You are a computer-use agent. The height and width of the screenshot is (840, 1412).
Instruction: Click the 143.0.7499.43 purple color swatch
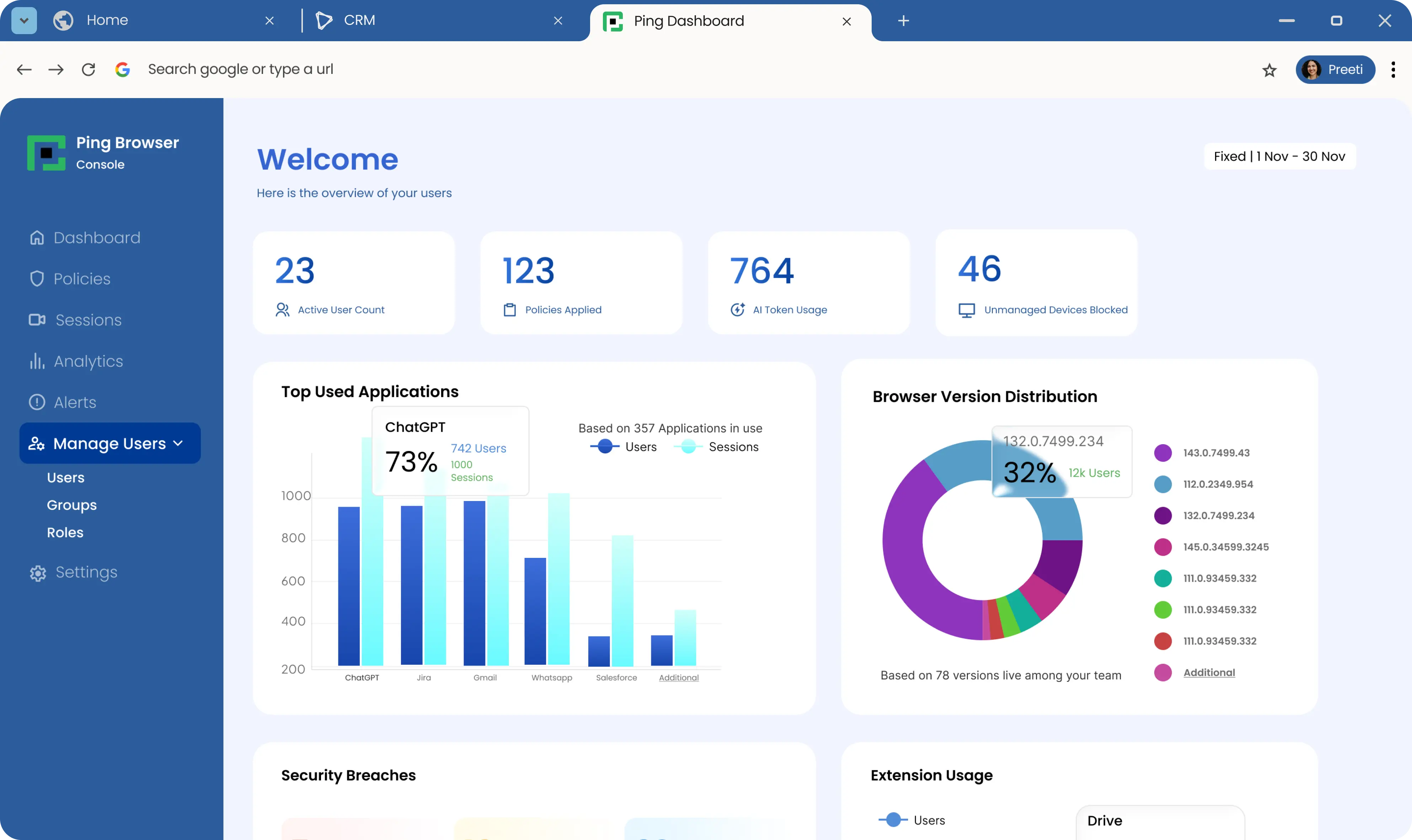1162,453
